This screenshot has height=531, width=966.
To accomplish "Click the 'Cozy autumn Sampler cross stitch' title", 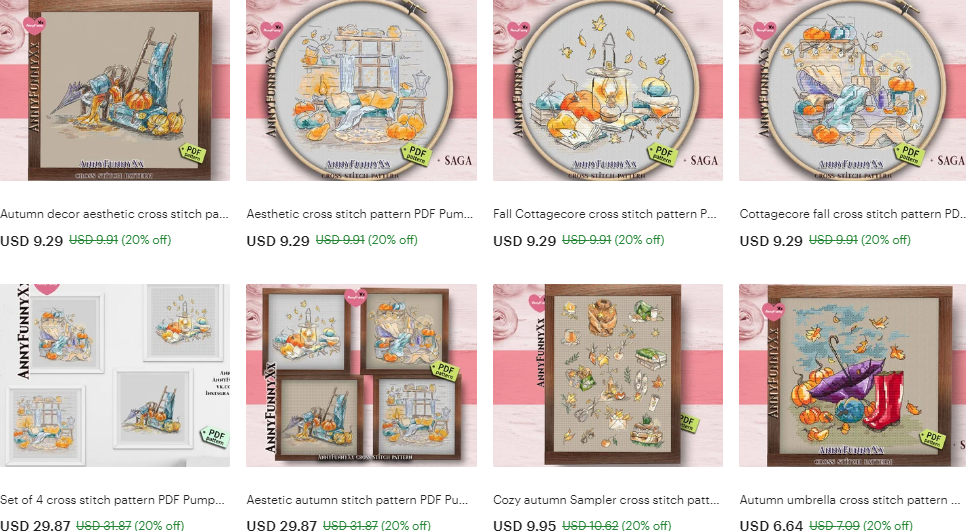I will (x=606, y=500).
